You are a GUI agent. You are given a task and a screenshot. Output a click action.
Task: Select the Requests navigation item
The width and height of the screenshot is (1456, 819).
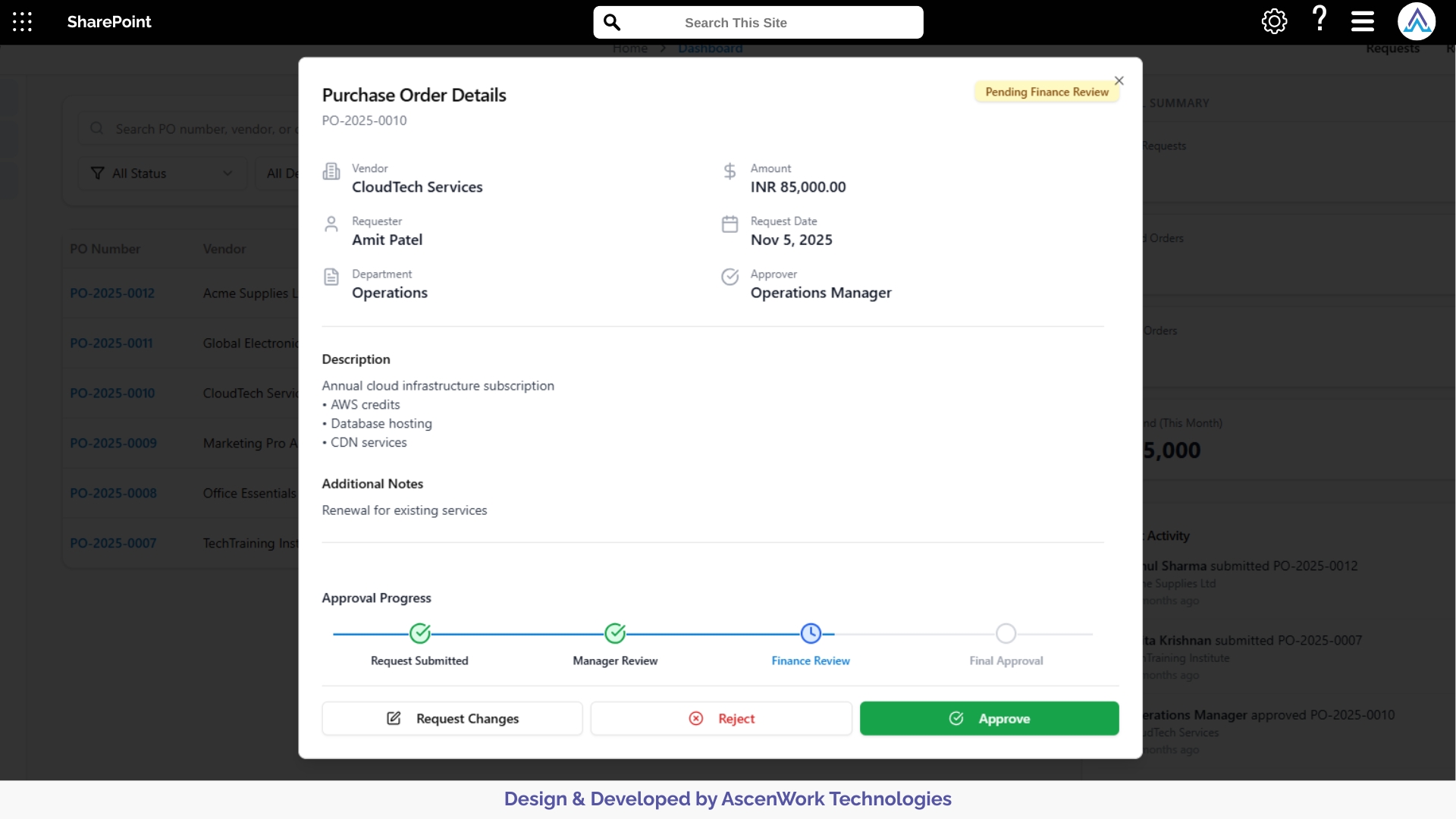(x=1392, y=48)
